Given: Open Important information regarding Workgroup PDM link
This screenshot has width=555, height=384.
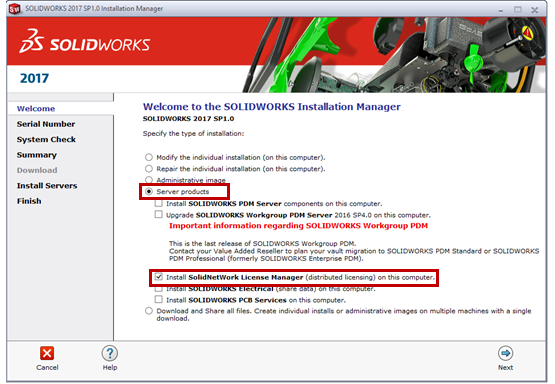Looking at the screenshot, I should click(x=298, y=226).
